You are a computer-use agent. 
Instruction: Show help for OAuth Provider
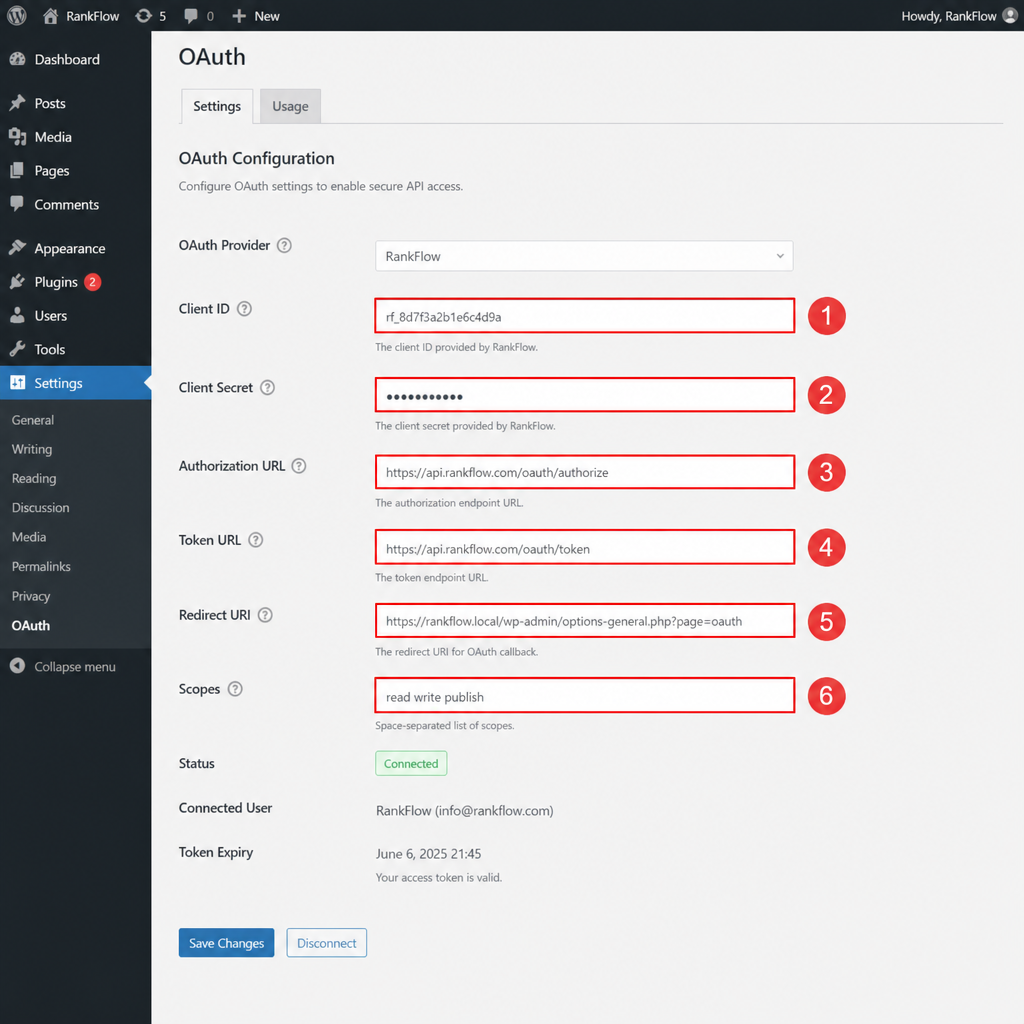(x=284, y=246)
